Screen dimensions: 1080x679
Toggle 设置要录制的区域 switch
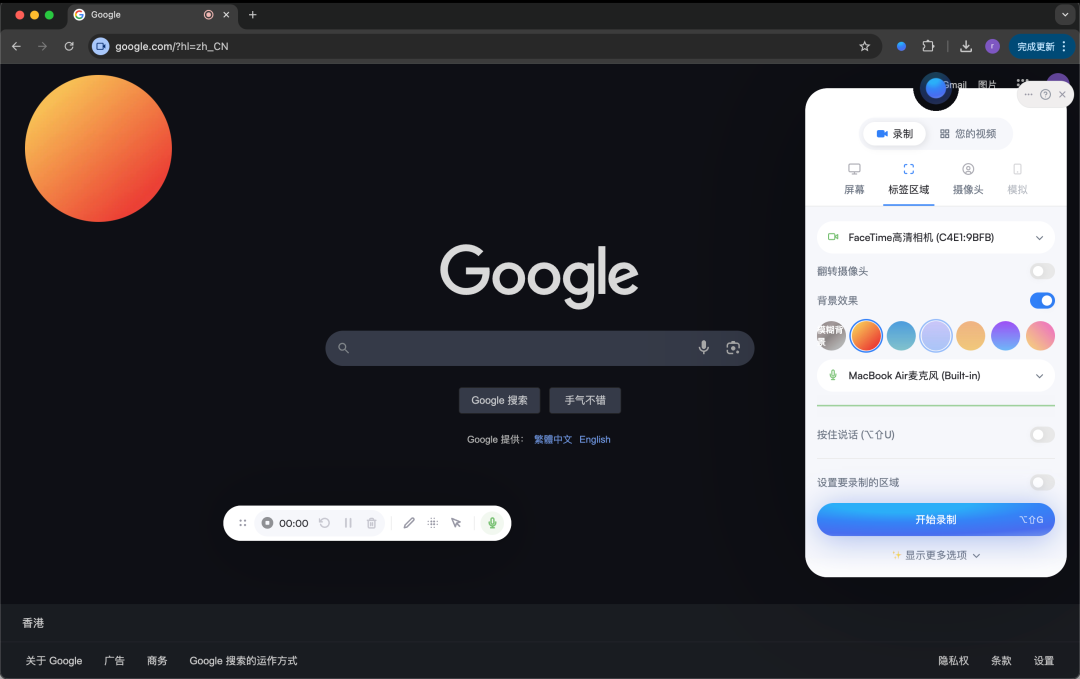(x=1042, y=482)
